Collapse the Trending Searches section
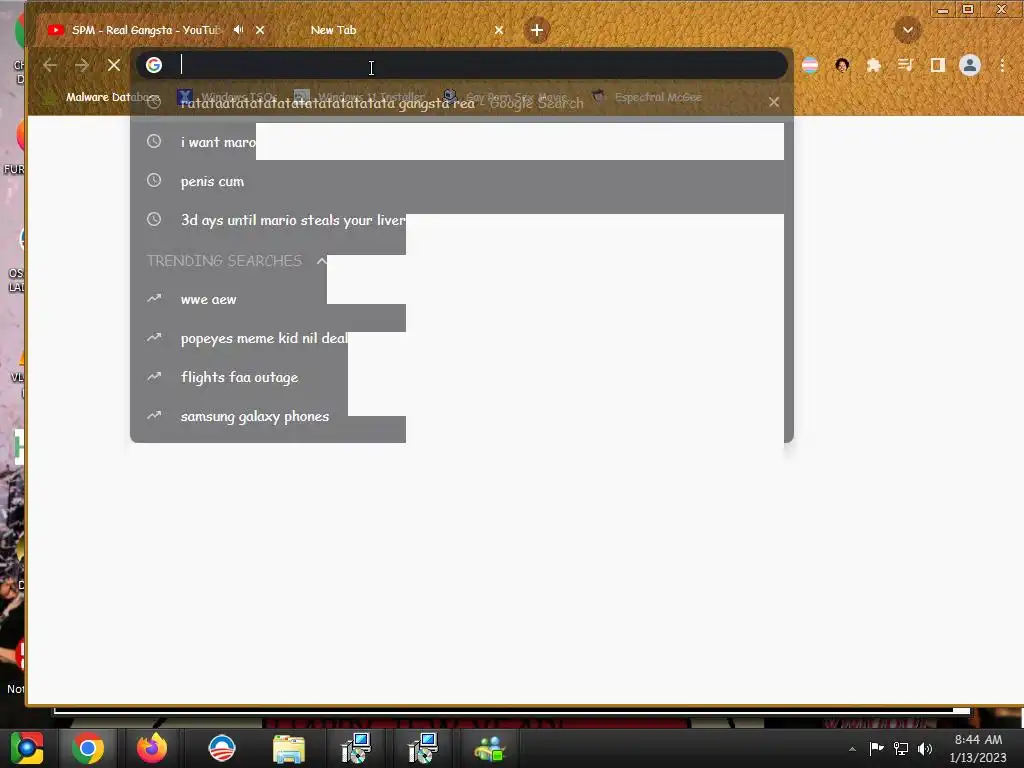The width and height of the screenshot is (1024, 768). pos(321,261)
